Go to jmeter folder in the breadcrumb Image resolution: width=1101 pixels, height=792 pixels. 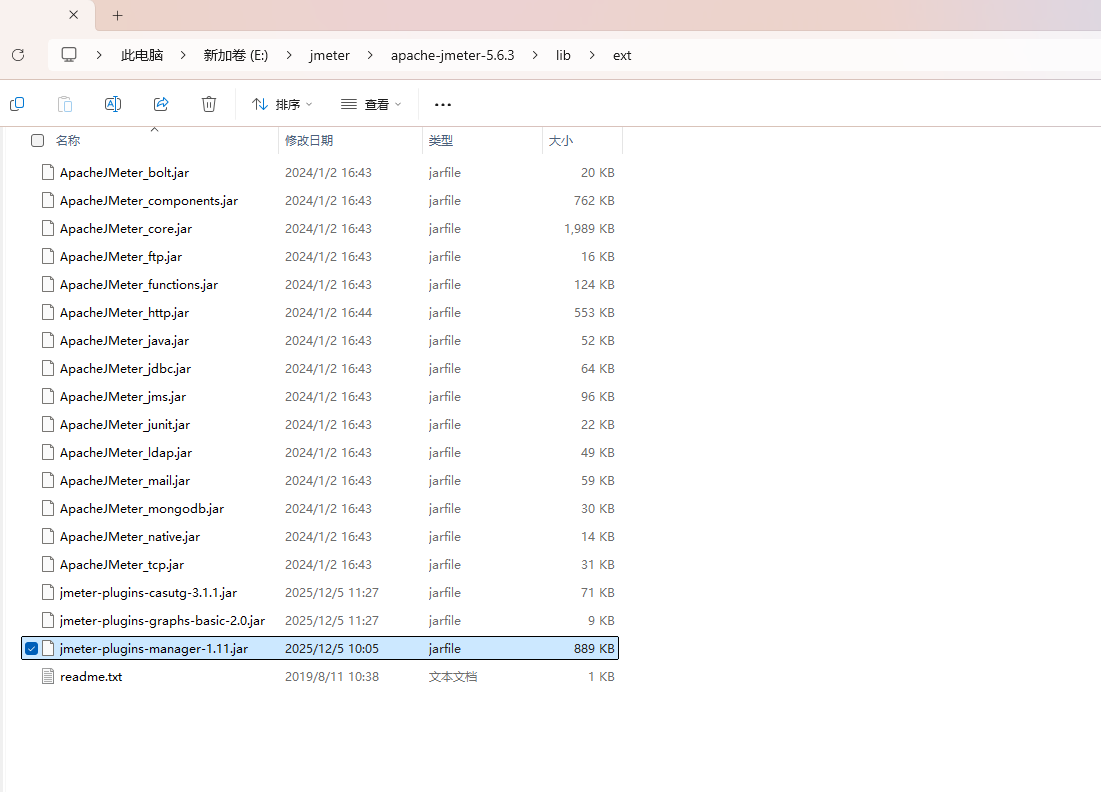329,55
